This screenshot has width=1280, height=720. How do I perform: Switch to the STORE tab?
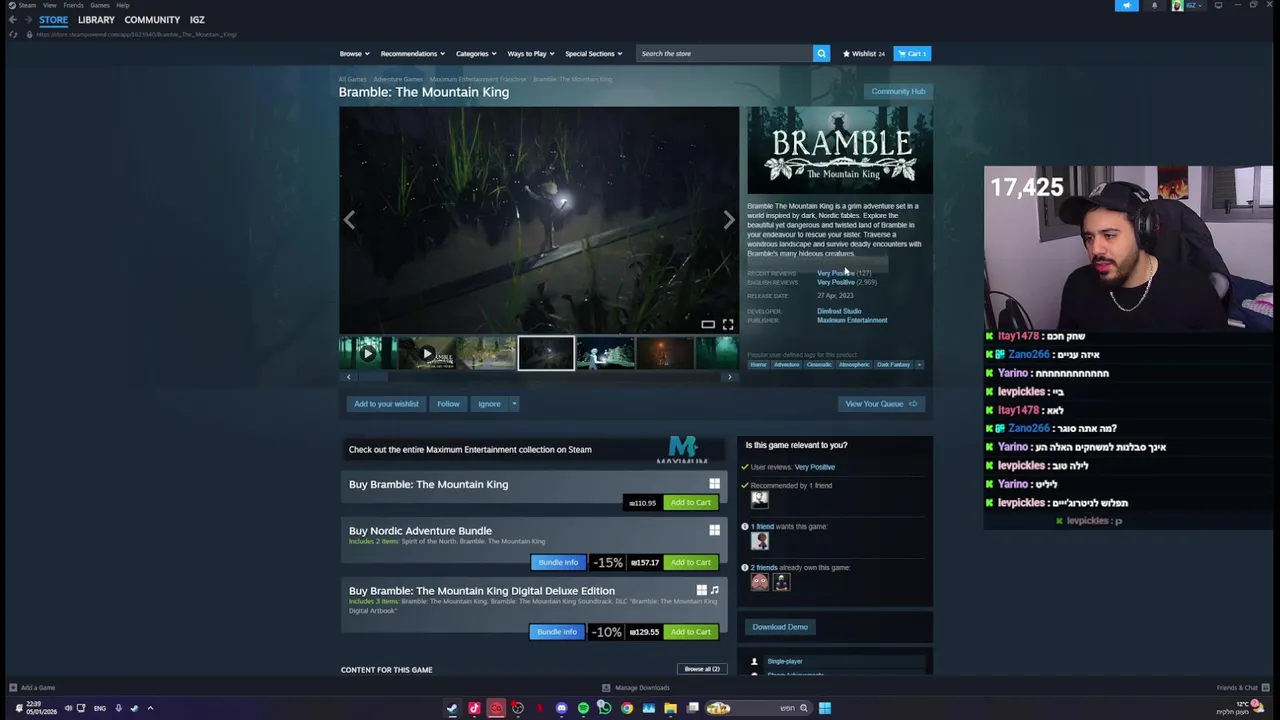pos(54,20)
